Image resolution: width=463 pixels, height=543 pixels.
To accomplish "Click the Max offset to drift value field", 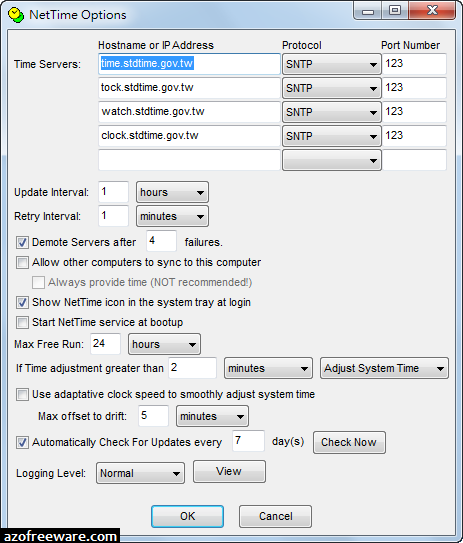I will 153,416.
